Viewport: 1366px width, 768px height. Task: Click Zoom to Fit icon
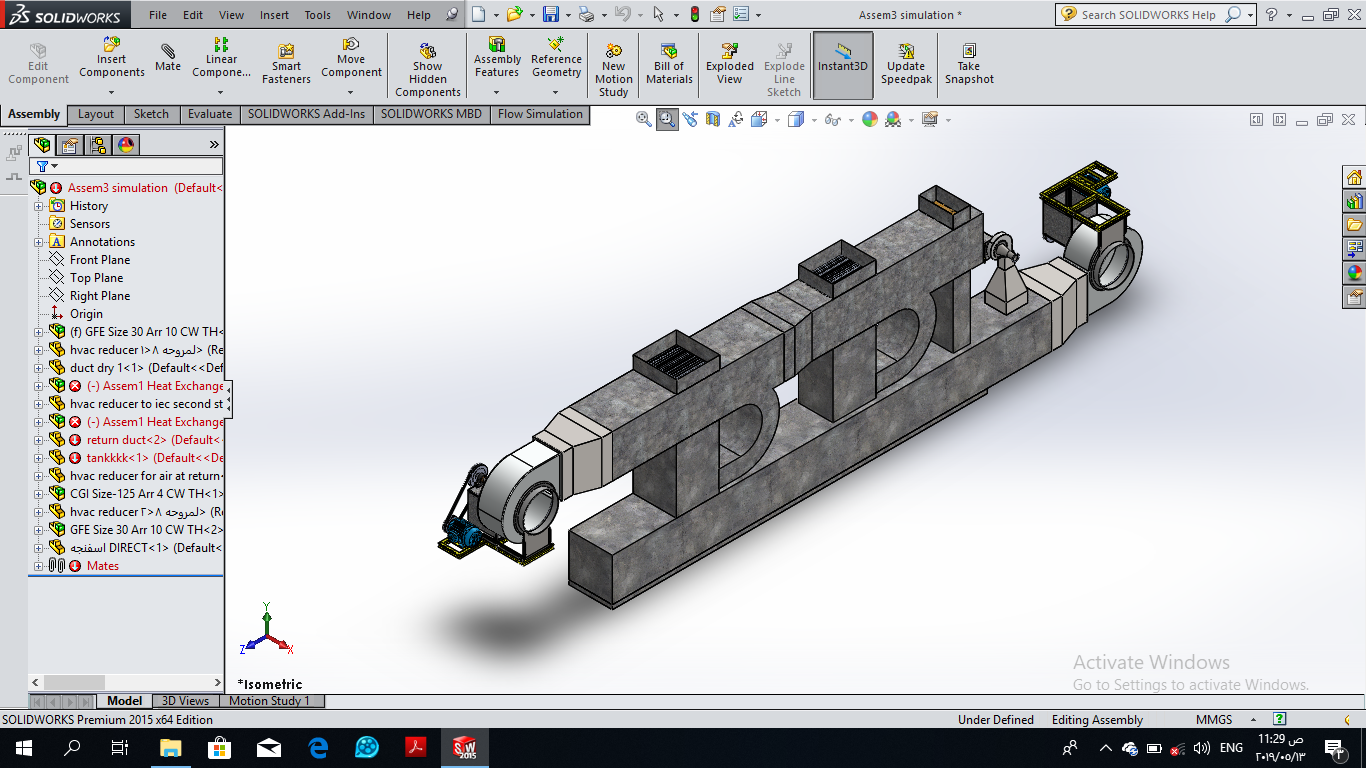tap(645, 119)
